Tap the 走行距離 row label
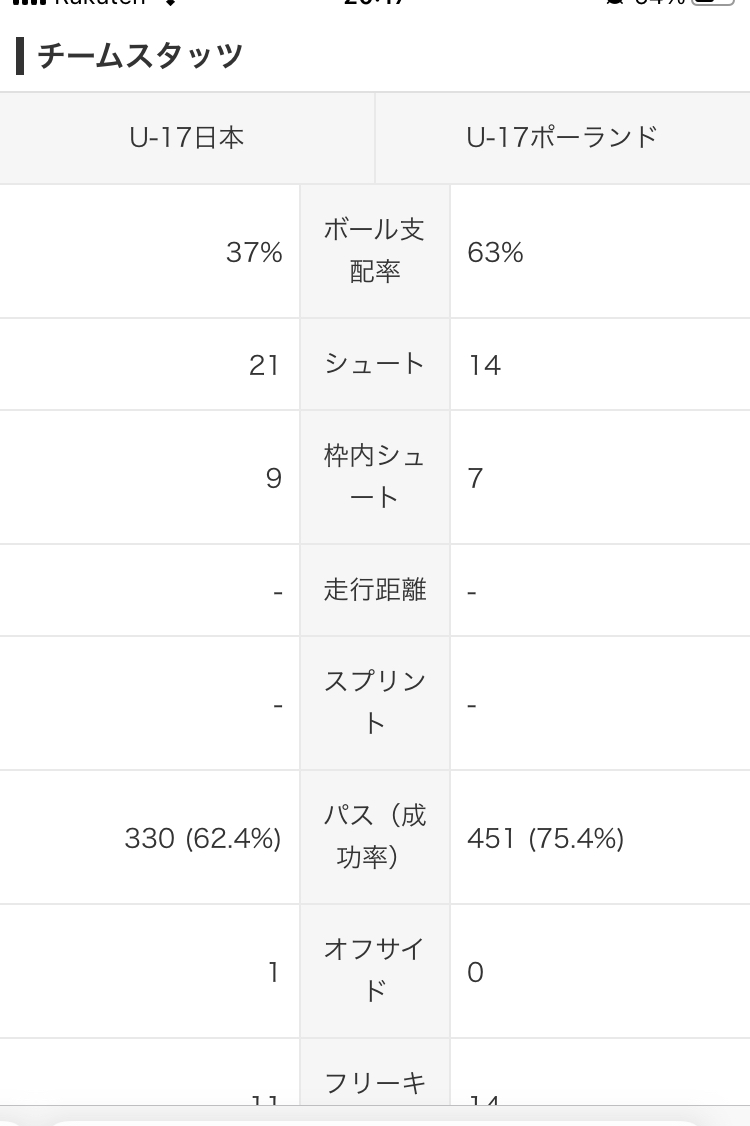This screenshot has height=1126, width=750. pos(374,590)
